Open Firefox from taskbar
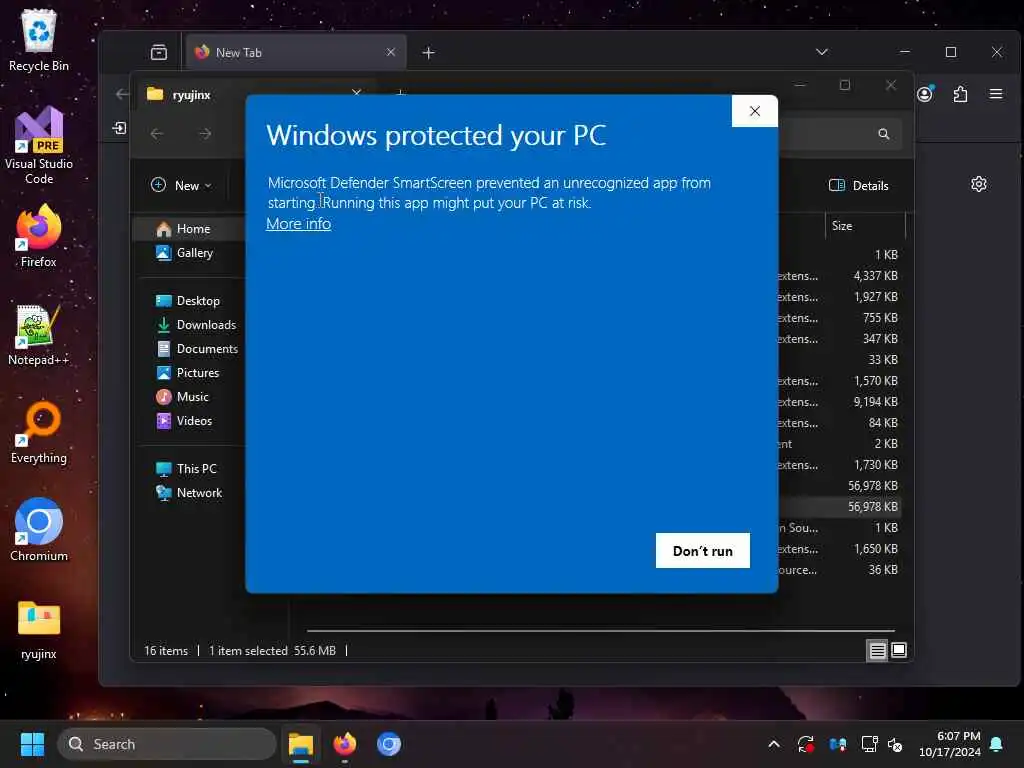The height and width of the screenshot is (768, 1024). point(345,744)
